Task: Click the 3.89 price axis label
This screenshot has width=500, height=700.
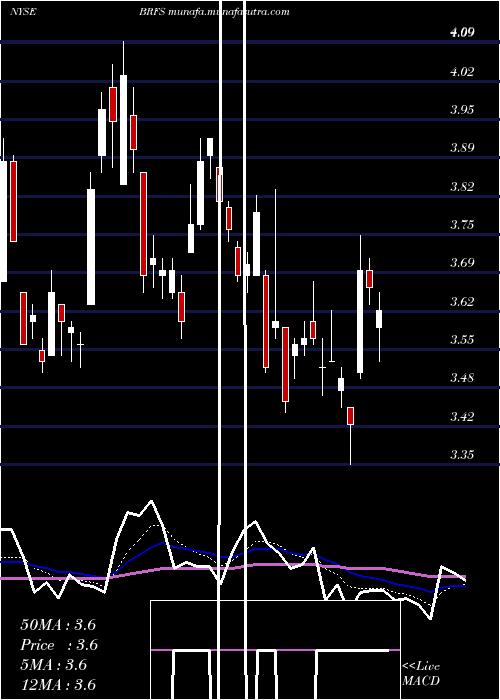Action: 462,148
